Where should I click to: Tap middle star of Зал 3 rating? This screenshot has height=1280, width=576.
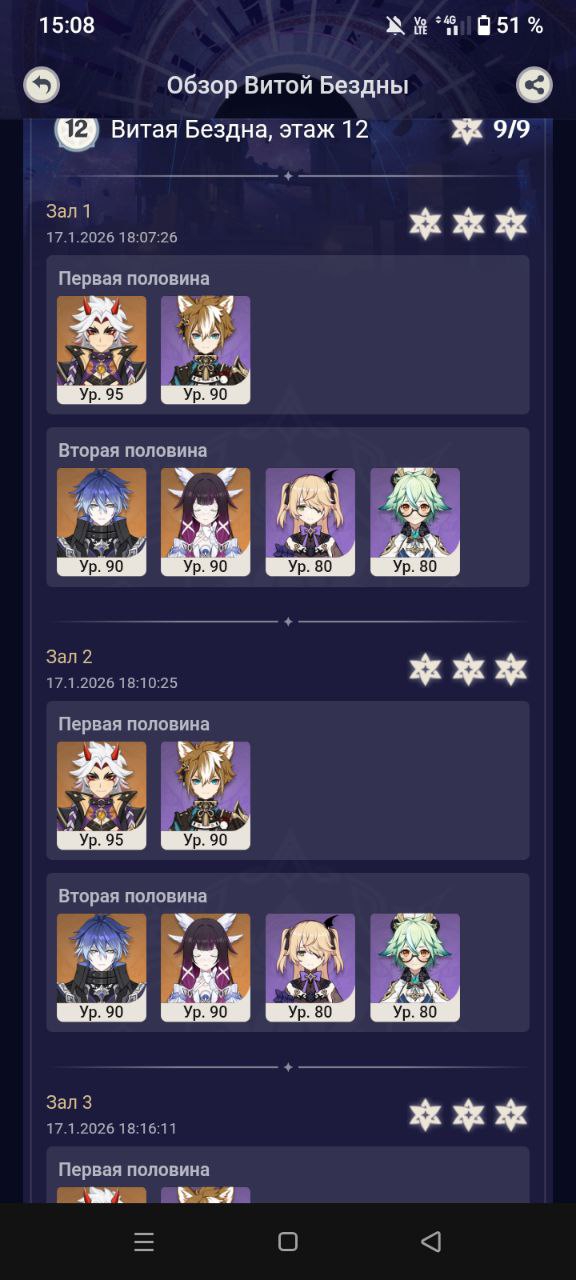(468, 1115)
